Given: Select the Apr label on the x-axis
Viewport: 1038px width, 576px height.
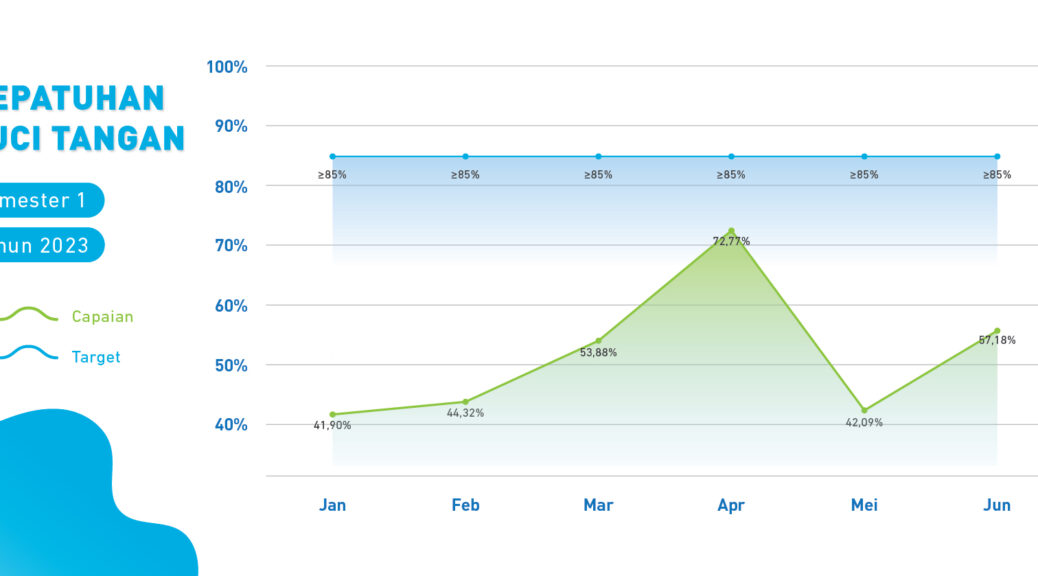Looking at the screenshot, I should pyautogui.click(x=731, y=505).
